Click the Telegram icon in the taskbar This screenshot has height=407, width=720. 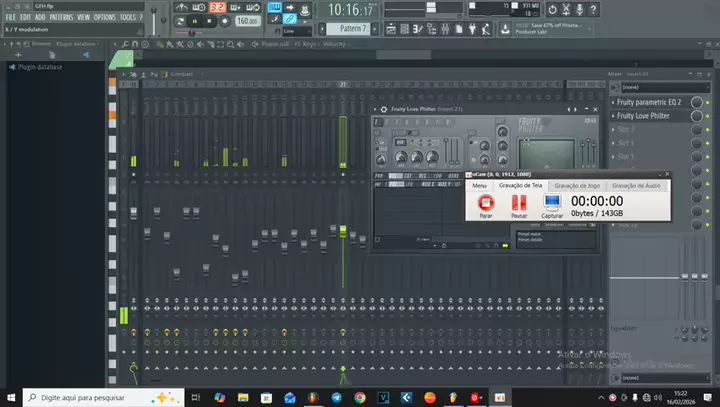[335, 397]
